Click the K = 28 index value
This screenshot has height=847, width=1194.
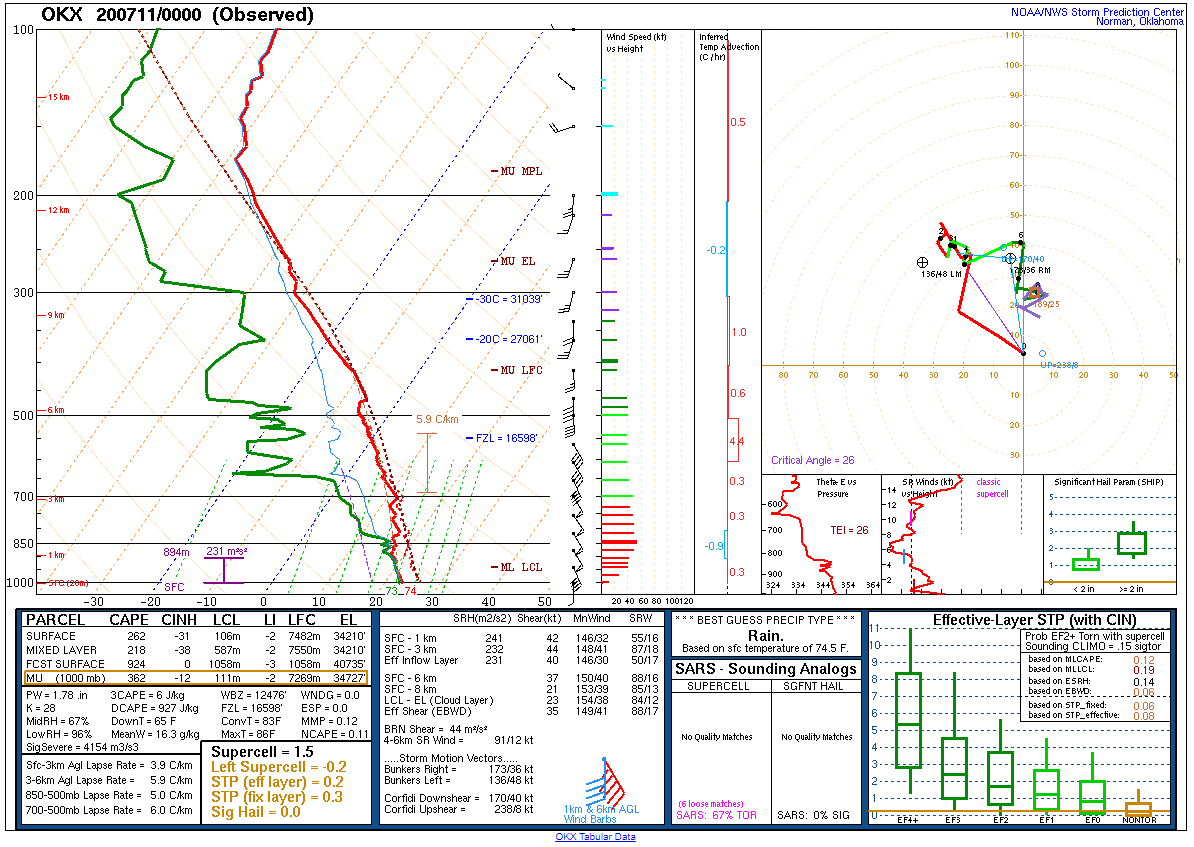(41, 708)
